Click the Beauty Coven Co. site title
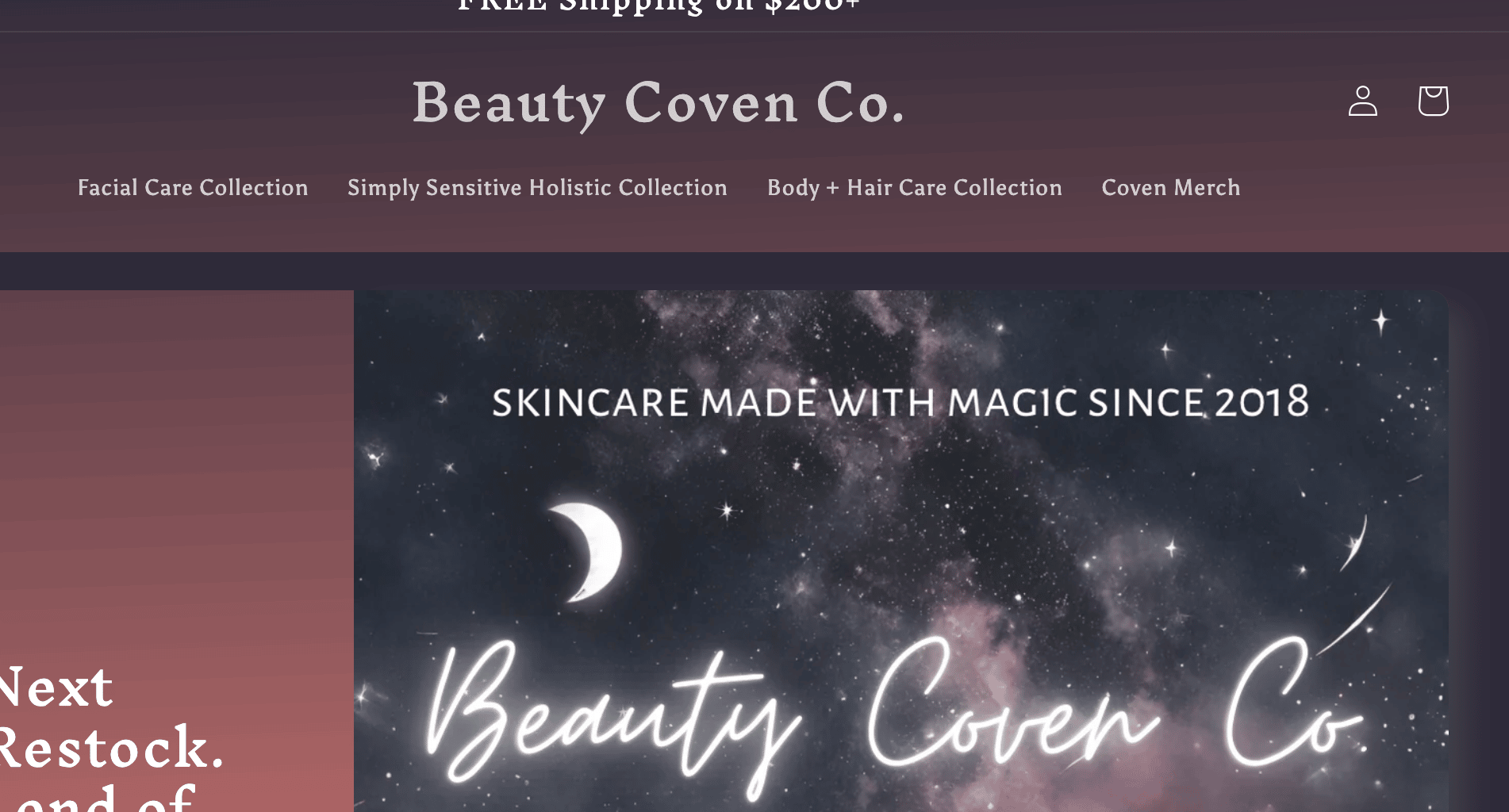The image size is (1509, 812). click(x=659, y=103)
